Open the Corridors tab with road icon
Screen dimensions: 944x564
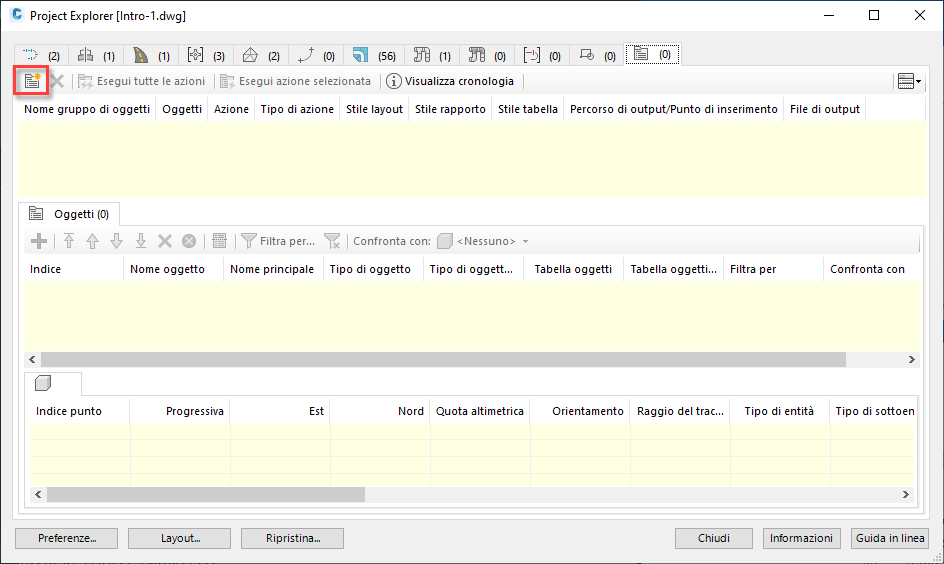(151, 55)
